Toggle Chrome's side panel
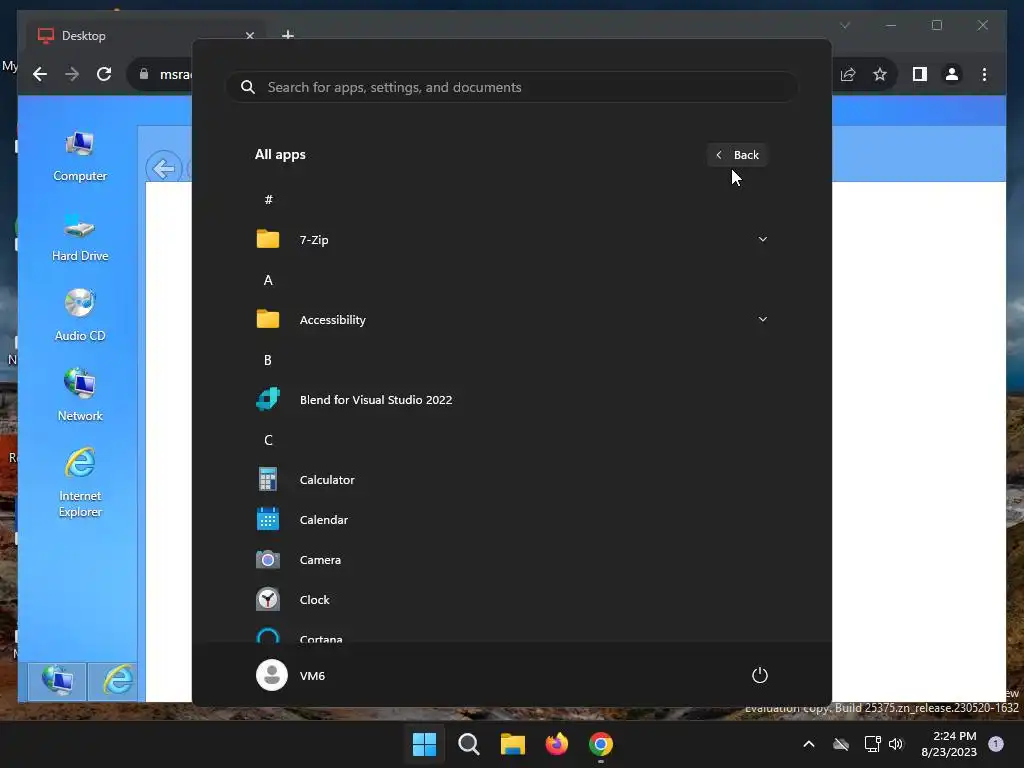 tap(920, 74)
